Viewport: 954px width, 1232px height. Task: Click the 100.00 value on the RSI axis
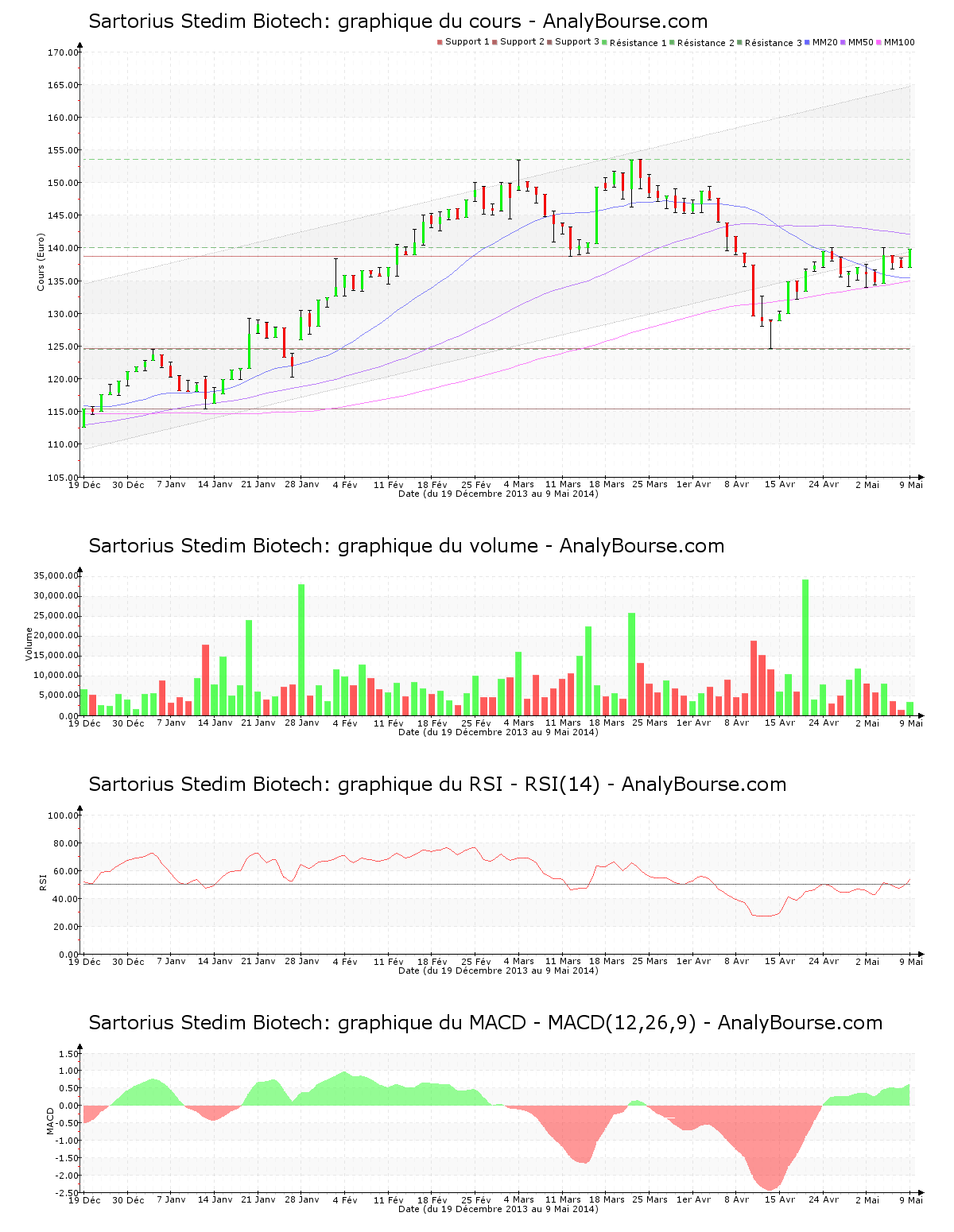click(x=63, y=816)
